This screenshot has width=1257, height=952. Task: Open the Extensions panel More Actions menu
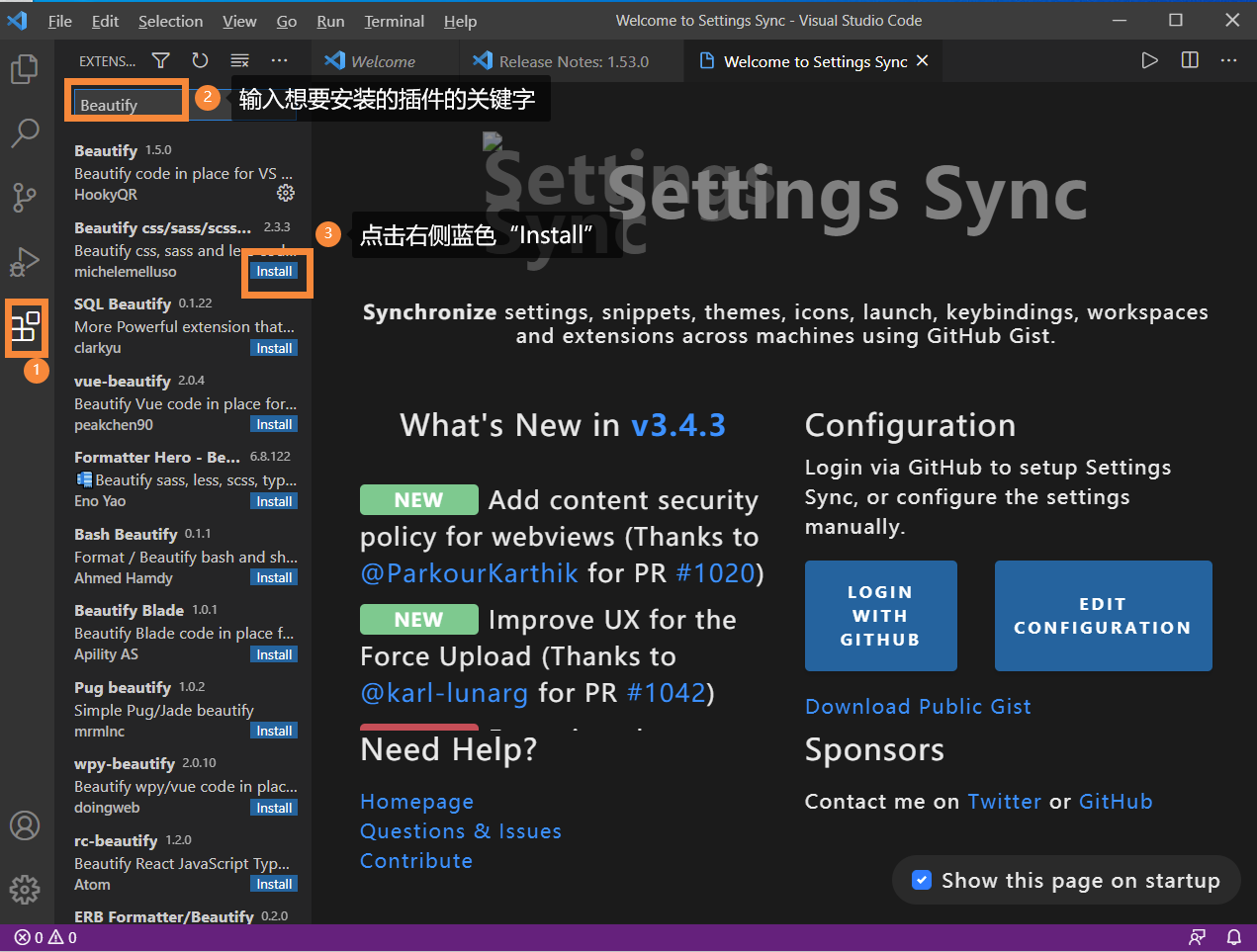pos(279,60)
